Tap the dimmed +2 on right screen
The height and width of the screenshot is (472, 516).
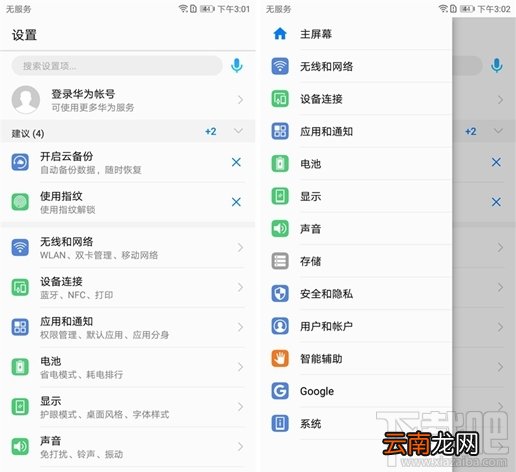point(471,131)
